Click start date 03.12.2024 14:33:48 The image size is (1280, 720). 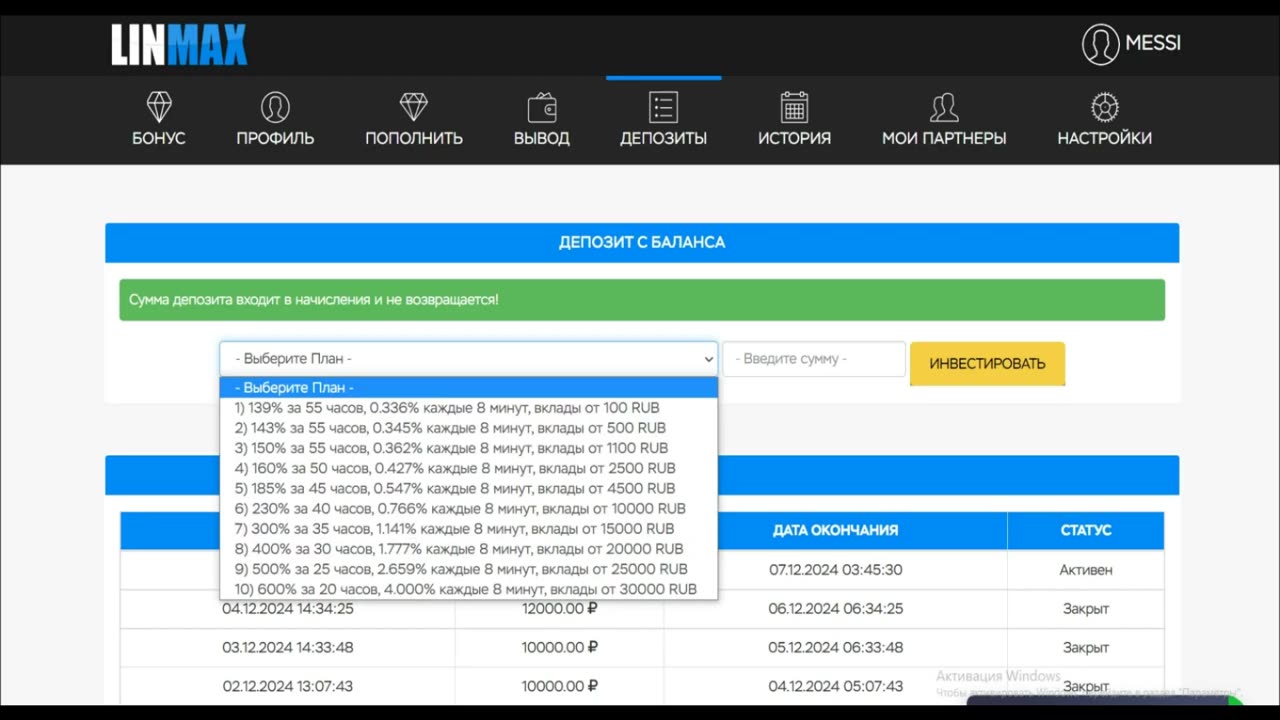[x=288, y=647]
